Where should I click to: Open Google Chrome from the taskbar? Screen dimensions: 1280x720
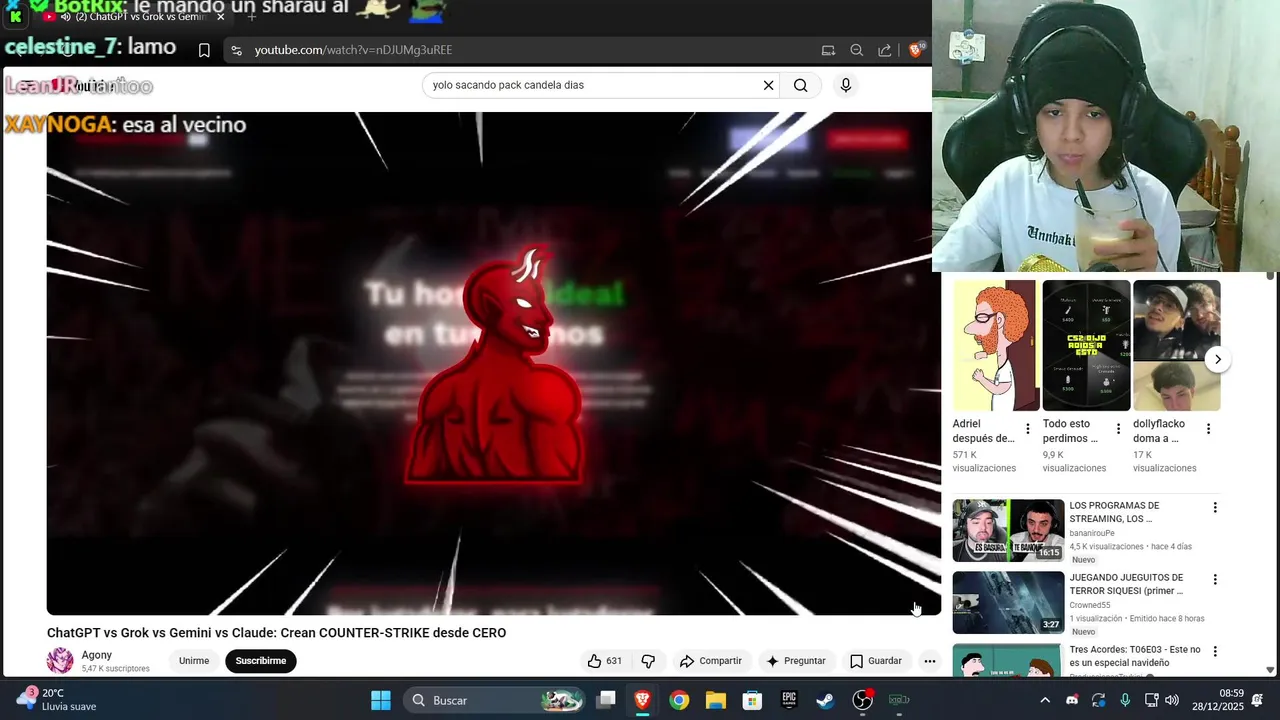point(679,700)
